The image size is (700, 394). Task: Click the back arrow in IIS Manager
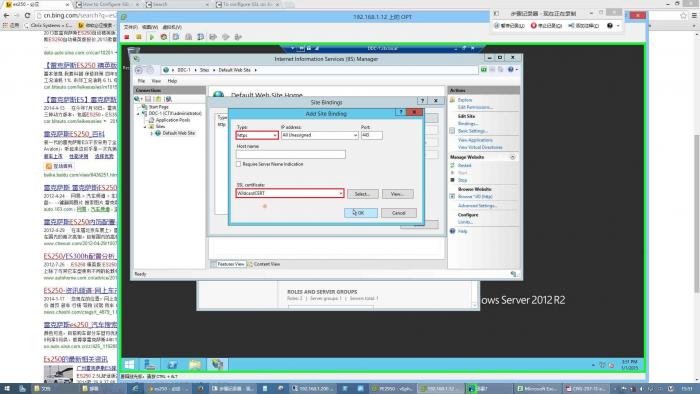139,70
